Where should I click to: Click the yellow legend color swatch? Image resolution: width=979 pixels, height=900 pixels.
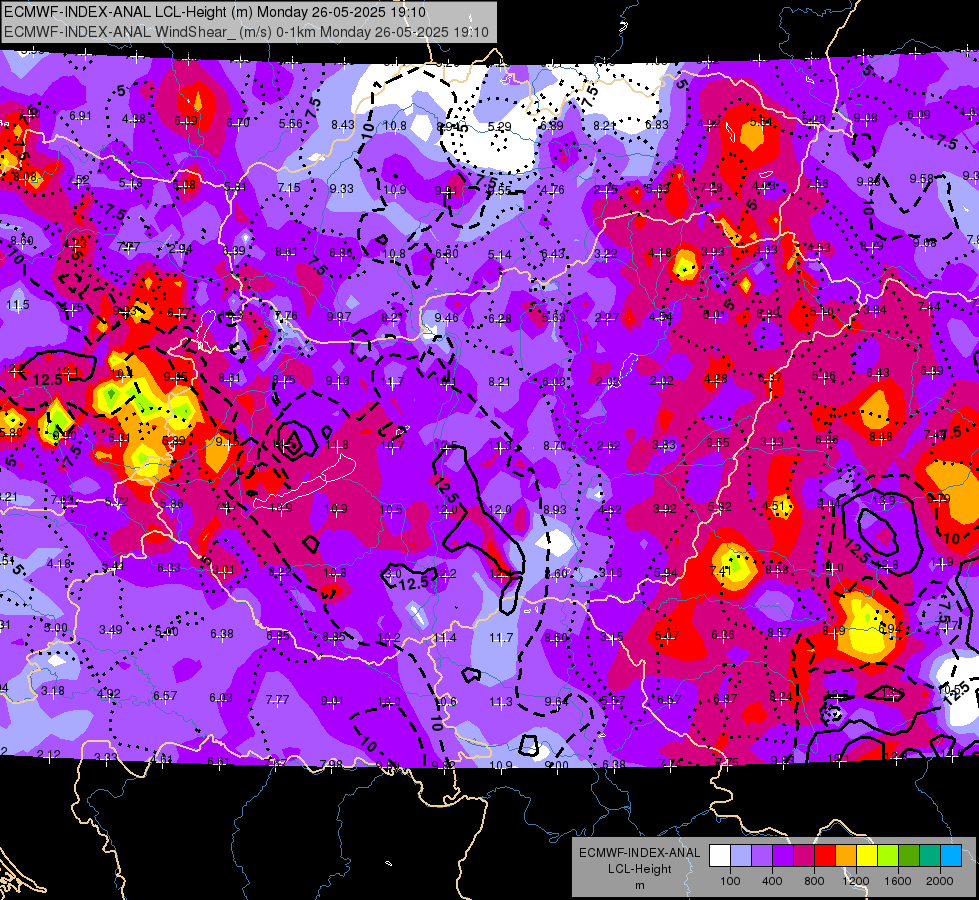point(867,856)
